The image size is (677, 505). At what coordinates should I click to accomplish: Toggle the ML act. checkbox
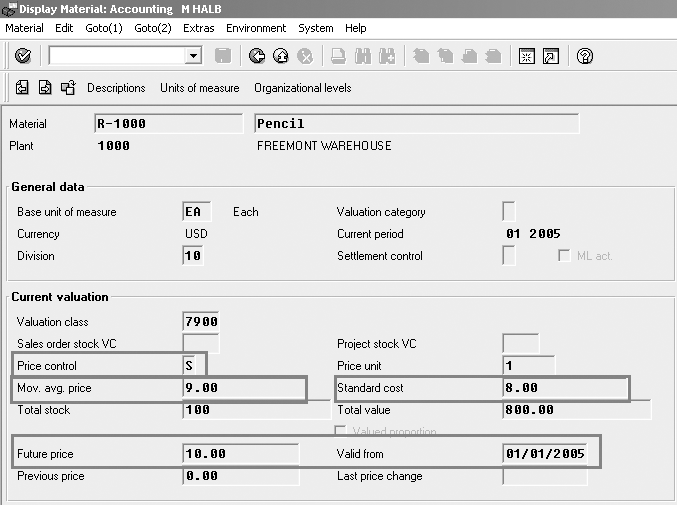[x=563, y=256]
